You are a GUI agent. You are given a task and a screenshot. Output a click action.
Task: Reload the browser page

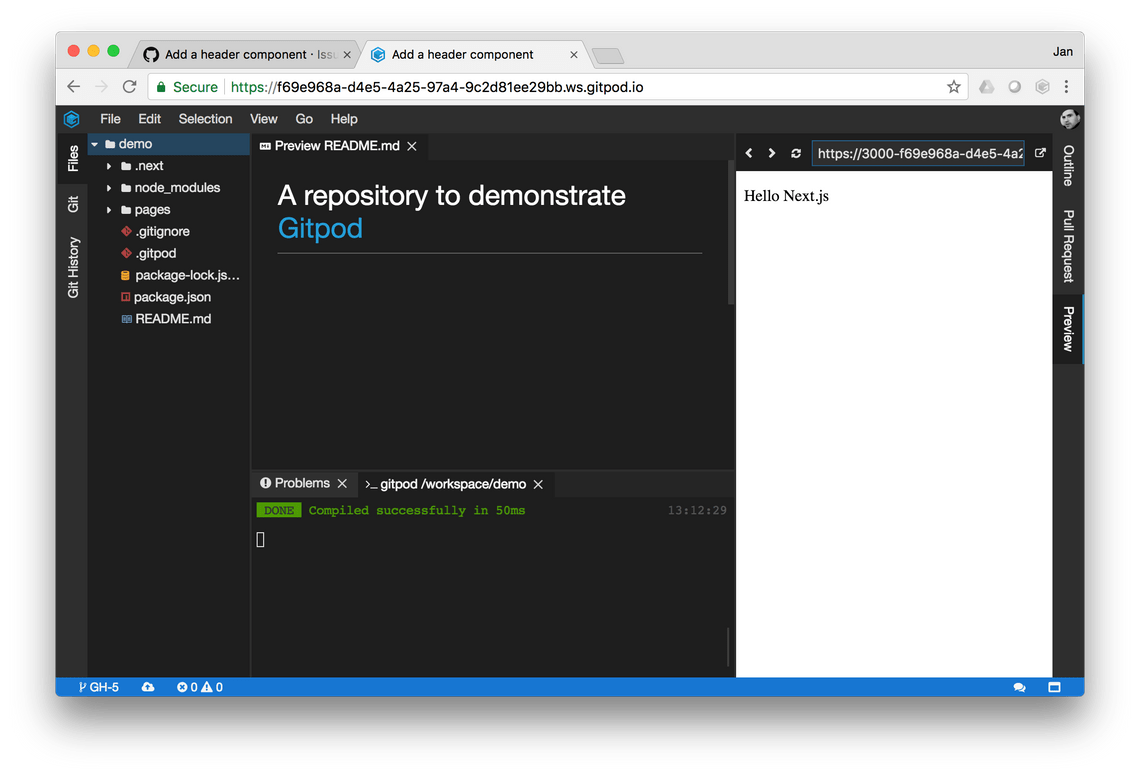coord(129,87)
